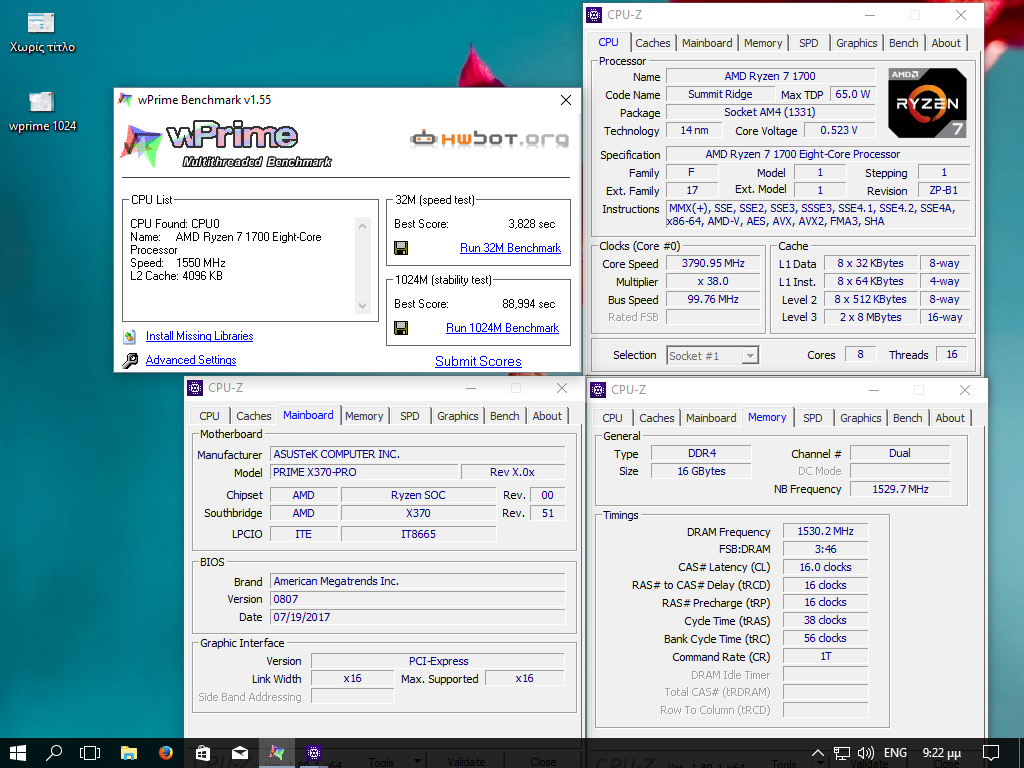
Task: Open Task View on the taskbar
Action: [x=90, y=753]
